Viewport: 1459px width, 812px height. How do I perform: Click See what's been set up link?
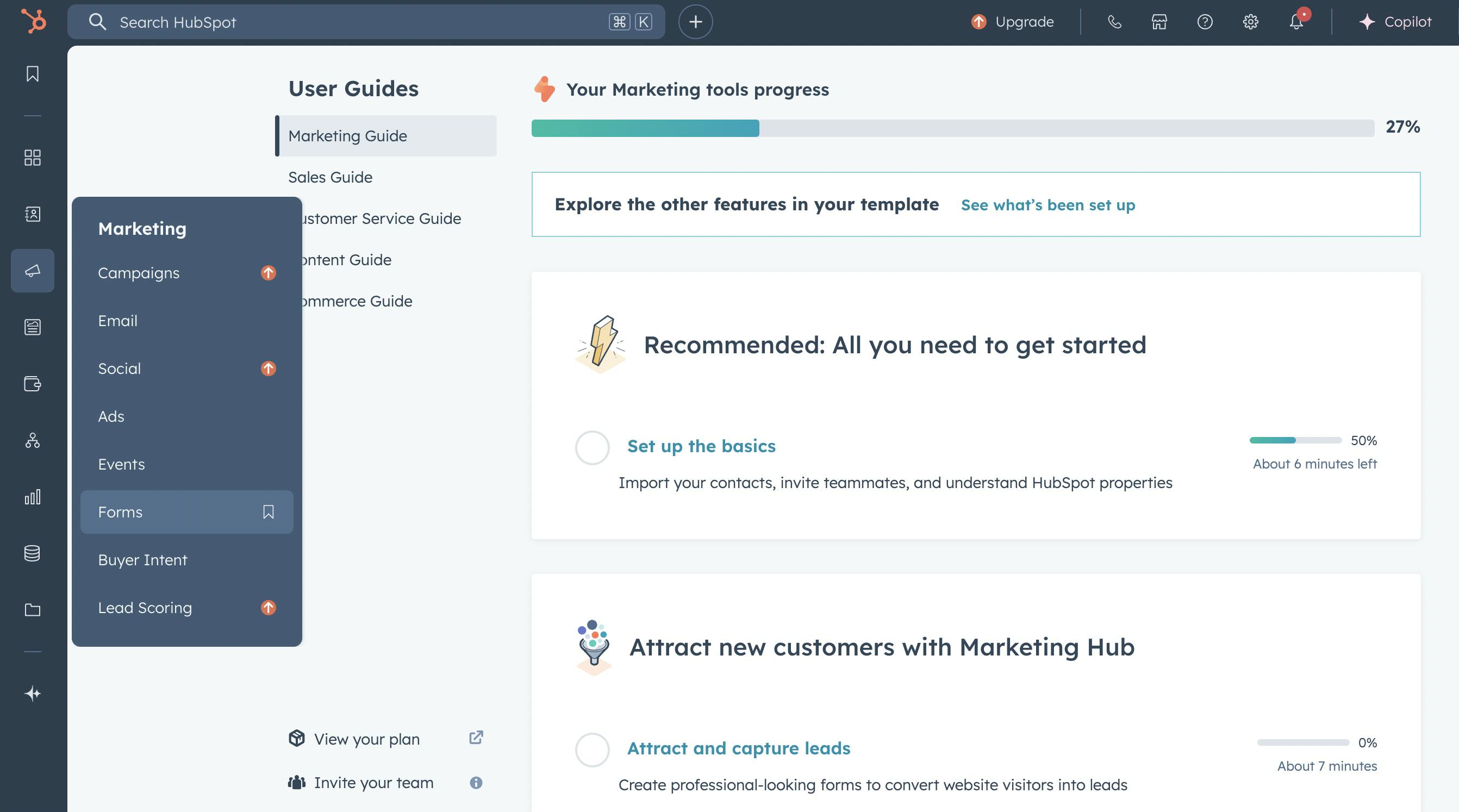tap(1048, 205)
